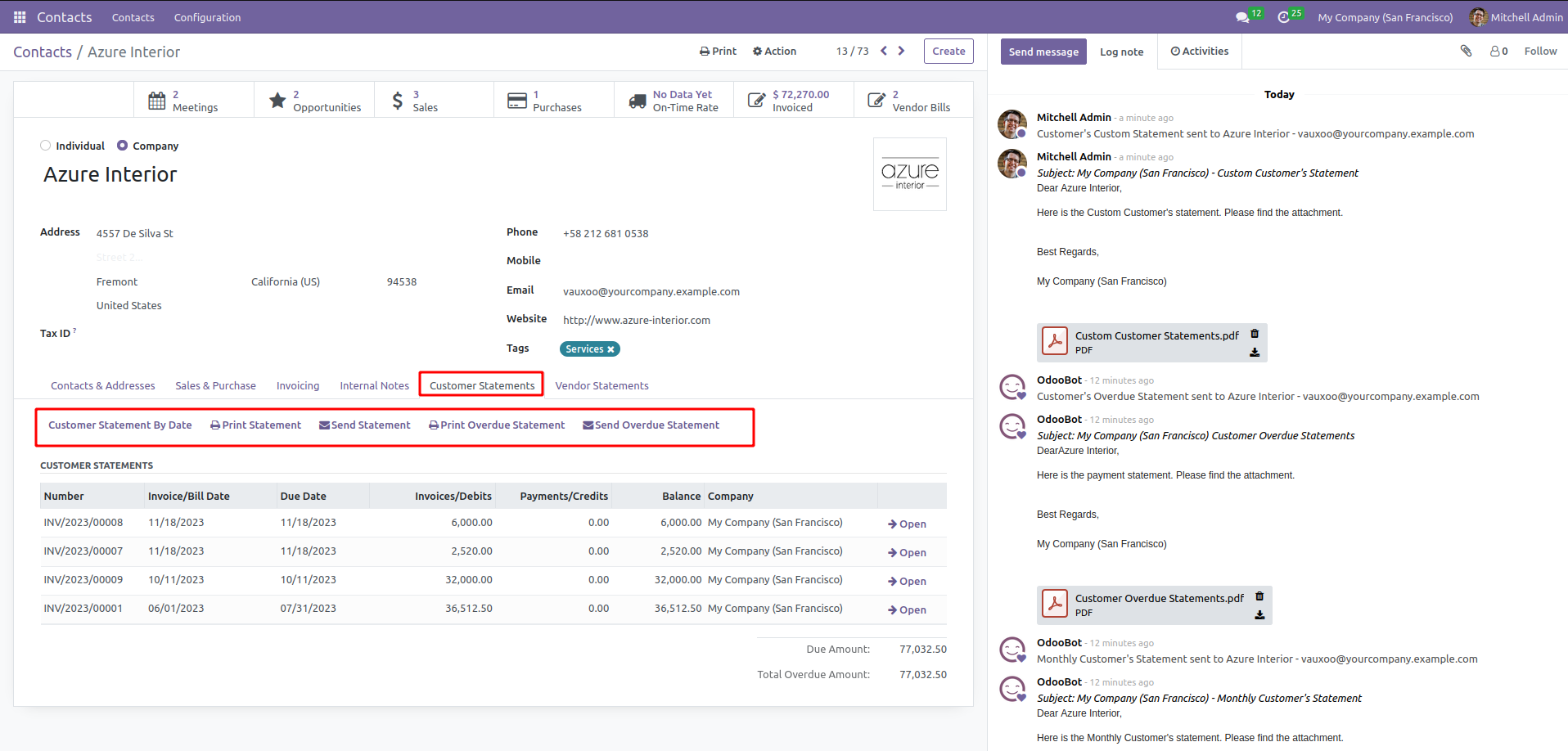
Task: Click the Follow button
Action: click(1540, 51)
